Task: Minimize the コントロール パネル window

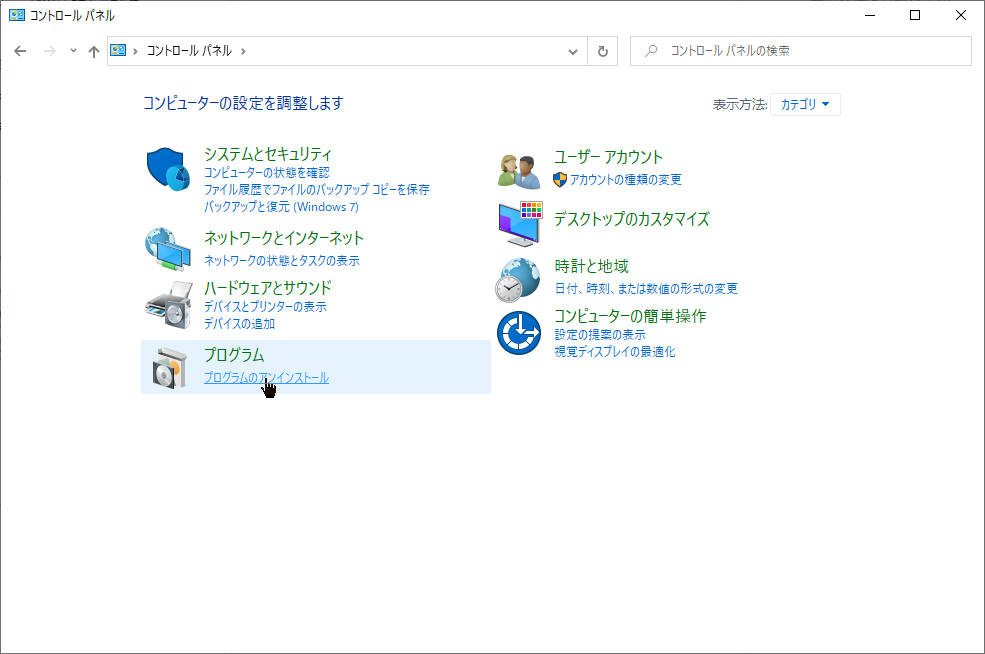Action: [870, 15]
